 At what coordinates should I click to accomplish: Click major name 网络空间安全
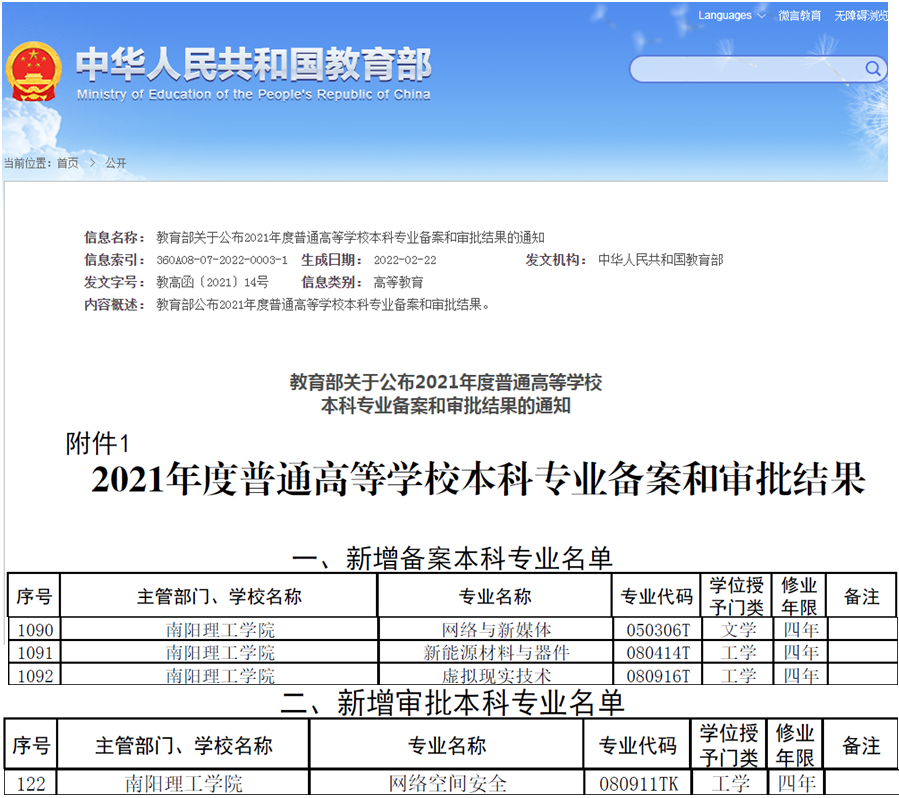(447, 783)
